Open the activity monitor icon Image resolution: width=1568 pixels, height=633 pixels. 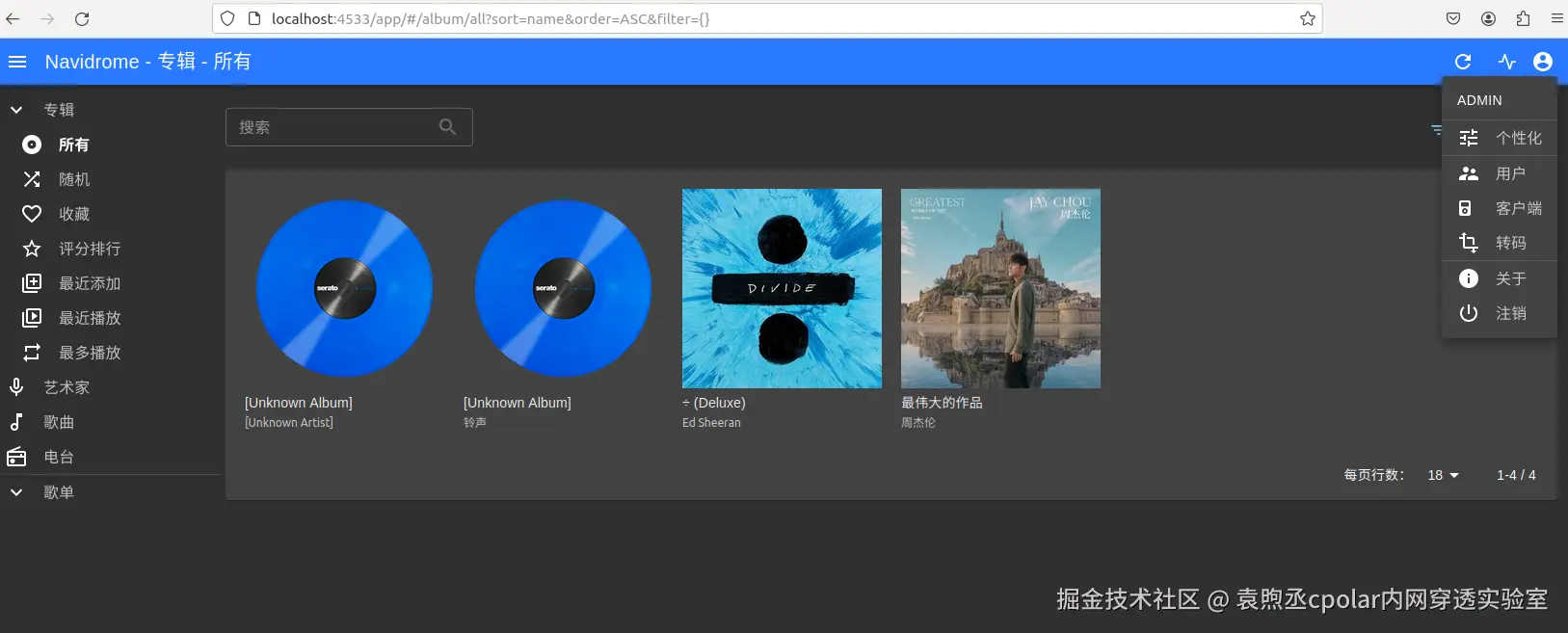(x=1507, y=62)
